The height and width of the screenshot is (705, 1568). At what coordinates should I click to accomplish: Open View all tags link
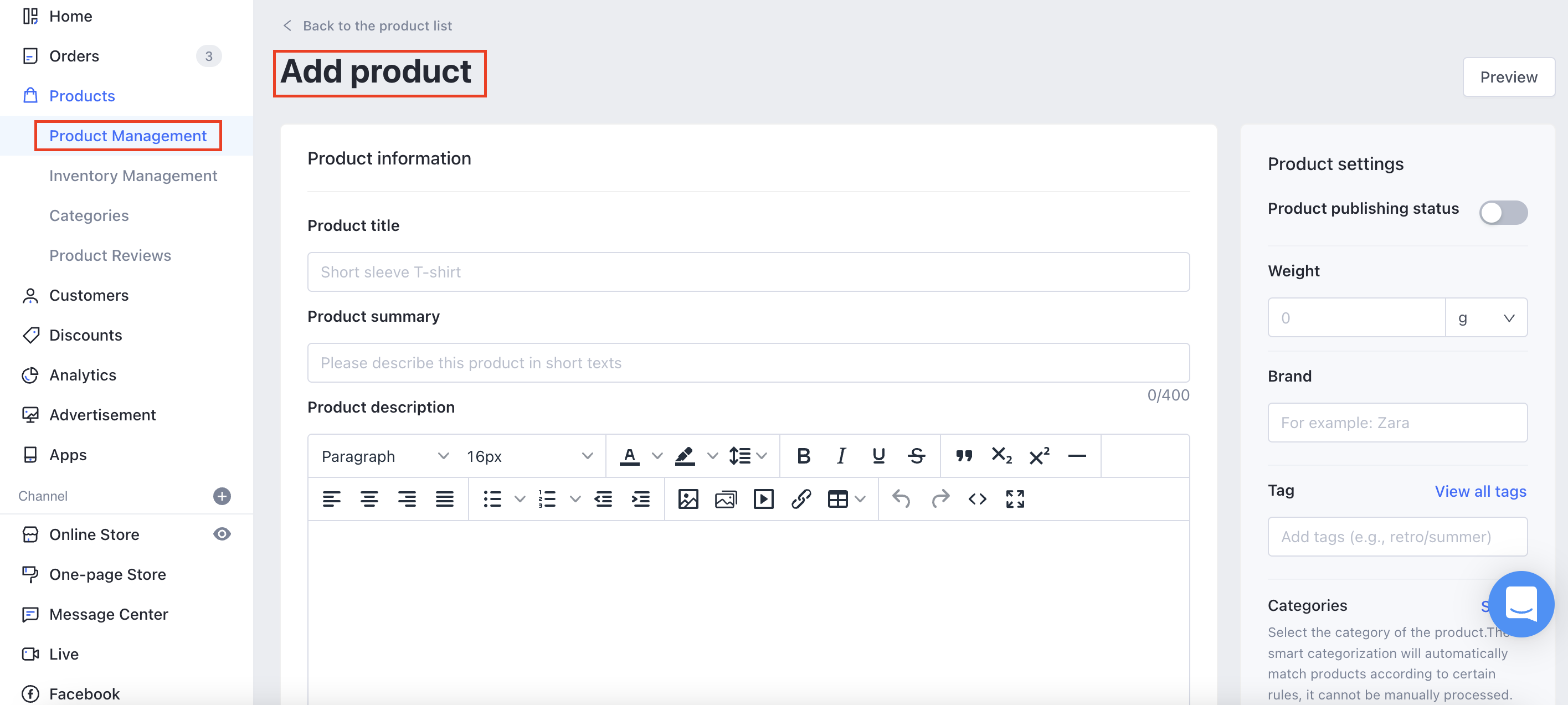pyautogui.click(x=1480, y=491)
